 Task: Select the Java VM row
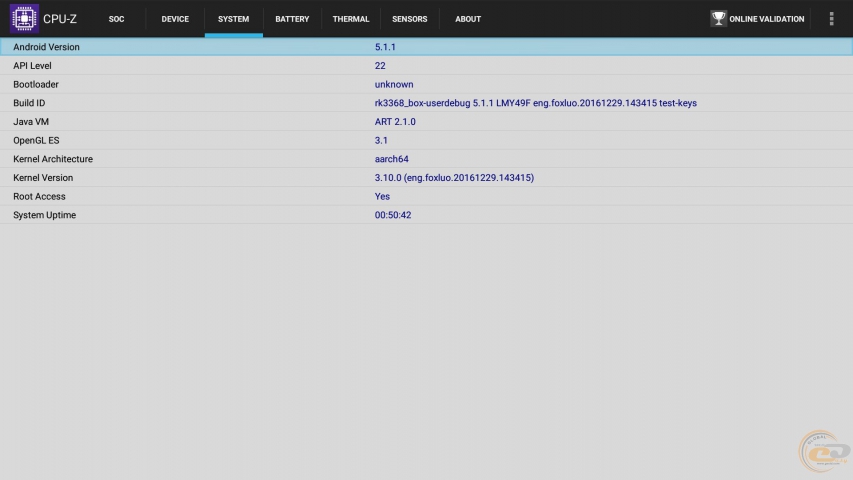(426, 121)
